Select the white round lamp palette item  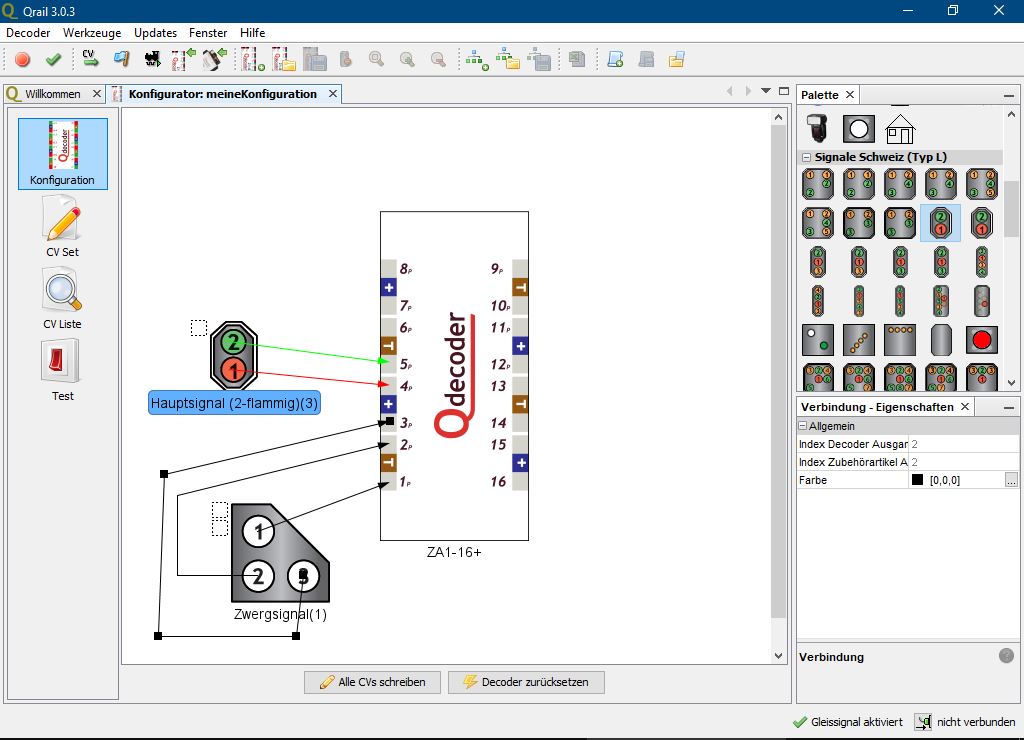pyautogui.click(x=859, y=129)
